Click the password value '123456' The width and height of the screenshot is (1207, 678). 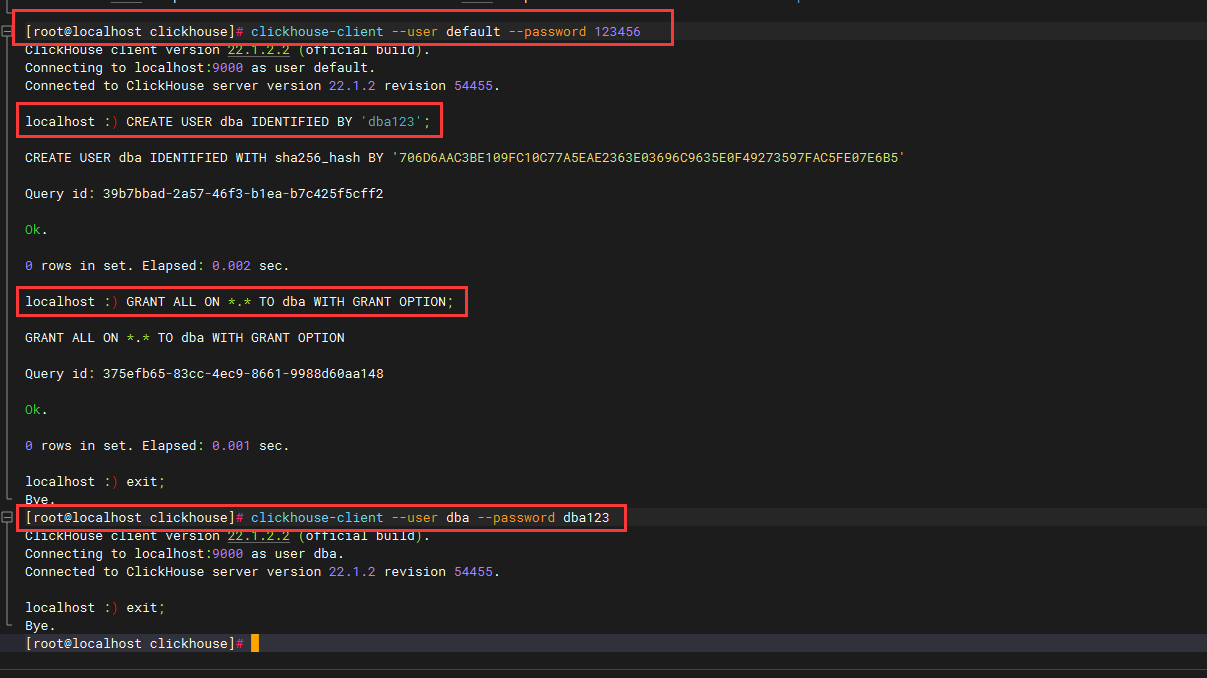coord(617,32)
